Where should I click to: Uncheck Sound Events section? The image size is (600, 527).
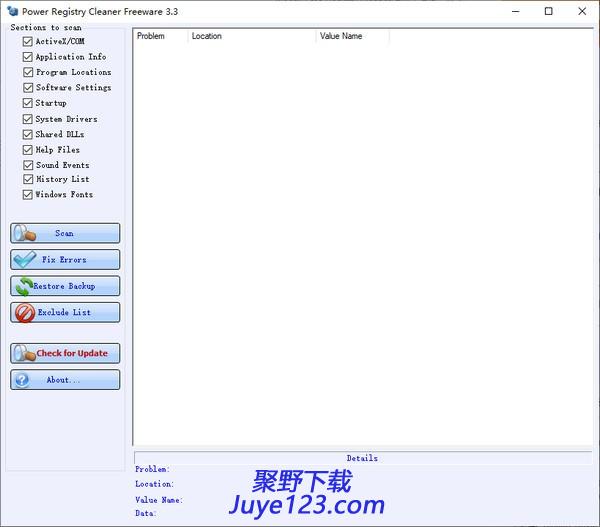click(x=28, y=165)
